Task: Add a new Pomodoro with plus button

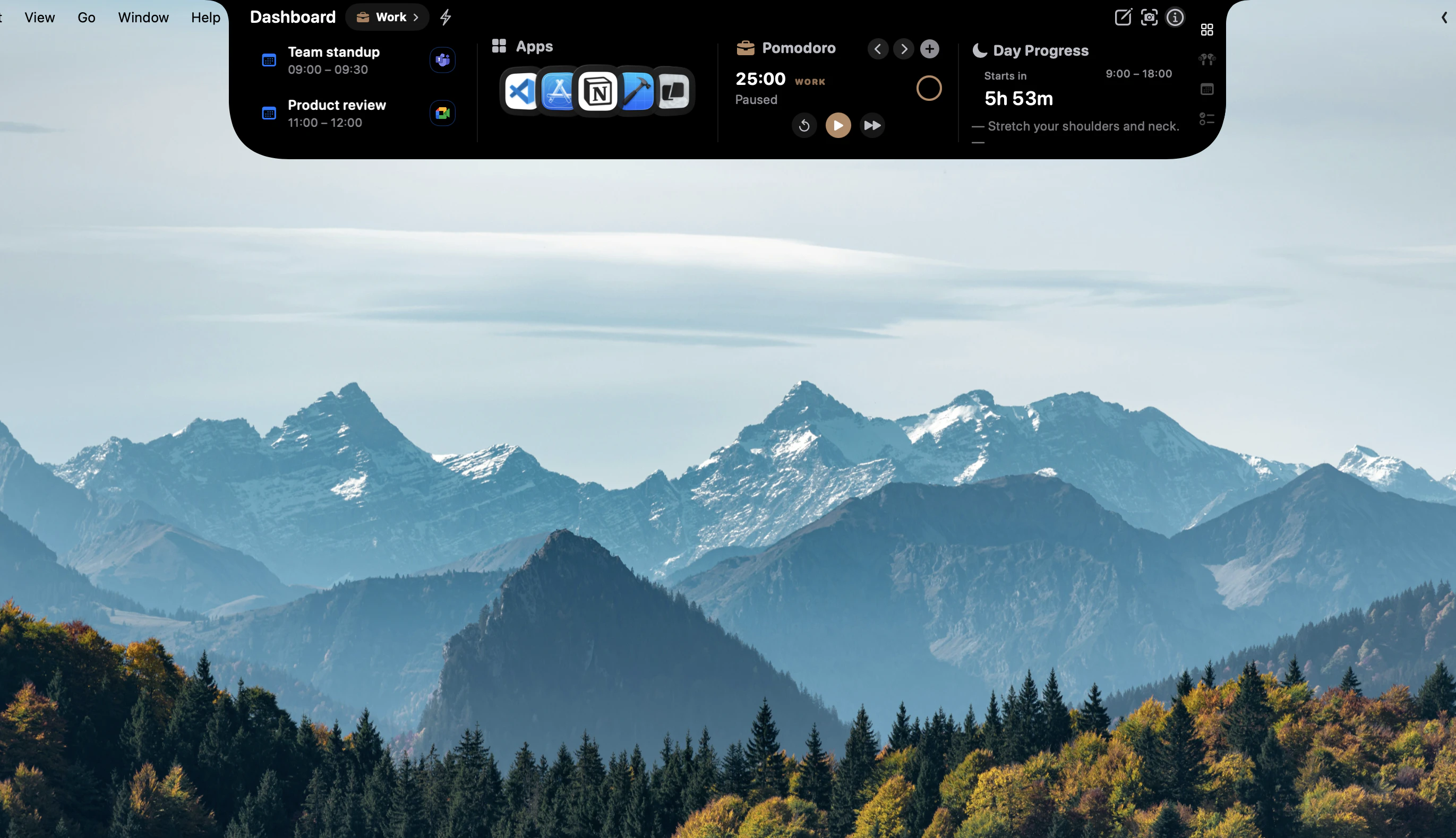Action: (929, 49)
